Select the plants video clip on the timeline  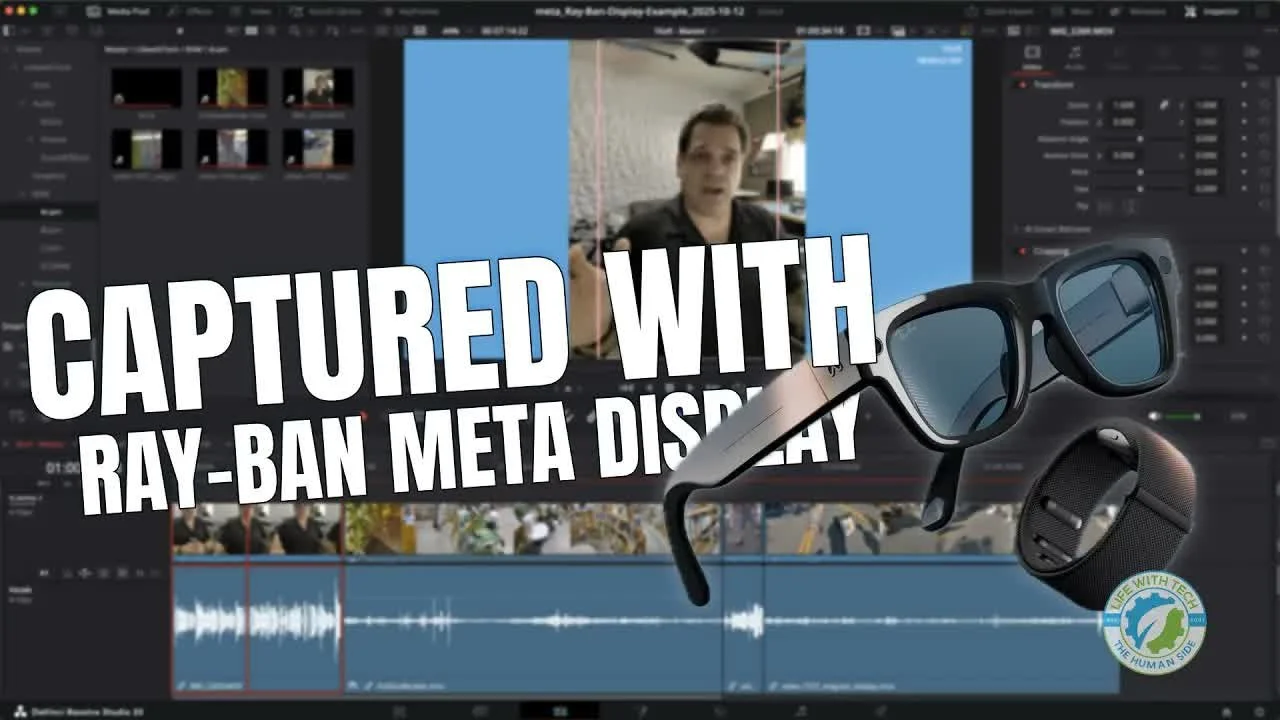coord(532,529)
